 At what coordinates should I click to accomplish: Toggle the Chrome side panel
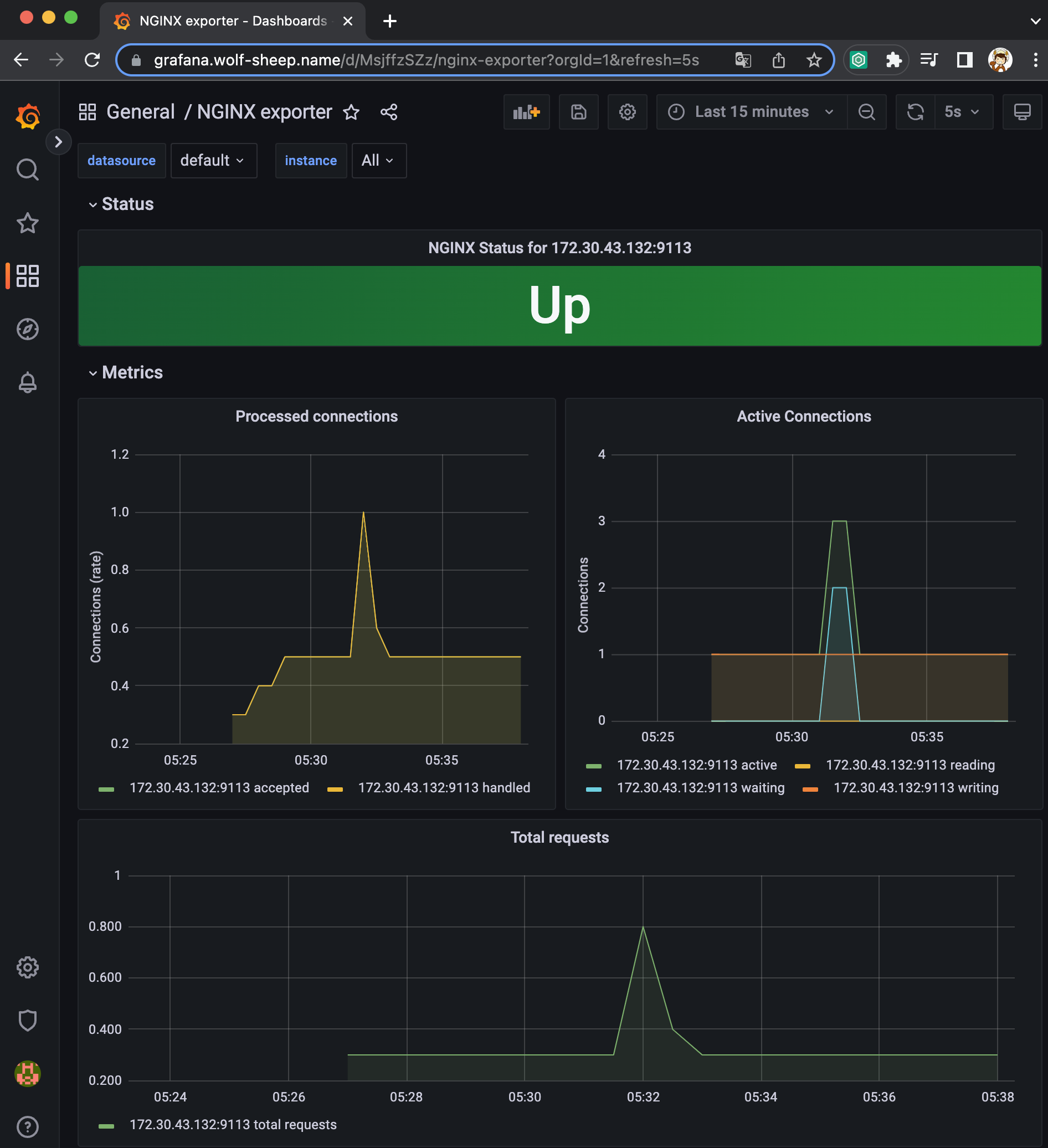(x=965, y=60)
